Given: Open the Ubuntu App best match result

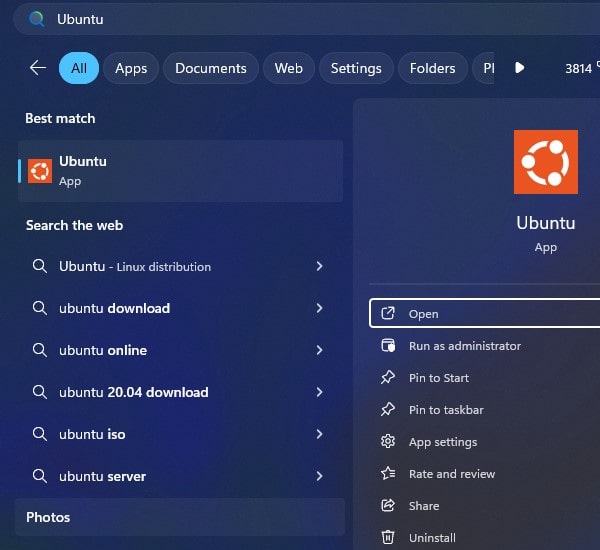Looking at the screenshot, I should coord(181,171).
